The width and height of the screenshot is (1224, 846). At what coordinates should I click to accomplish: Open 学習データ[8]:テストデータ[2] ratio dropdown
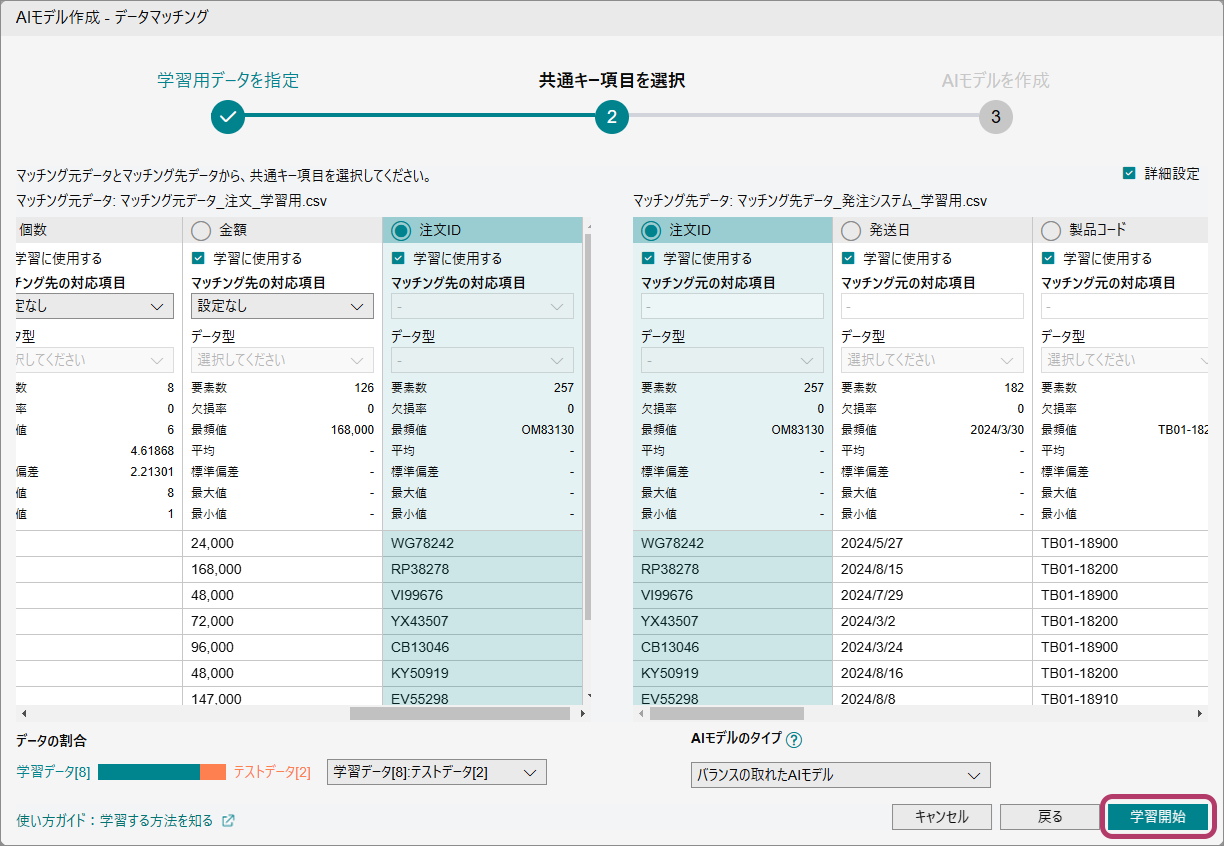click(x=437, y=772)
